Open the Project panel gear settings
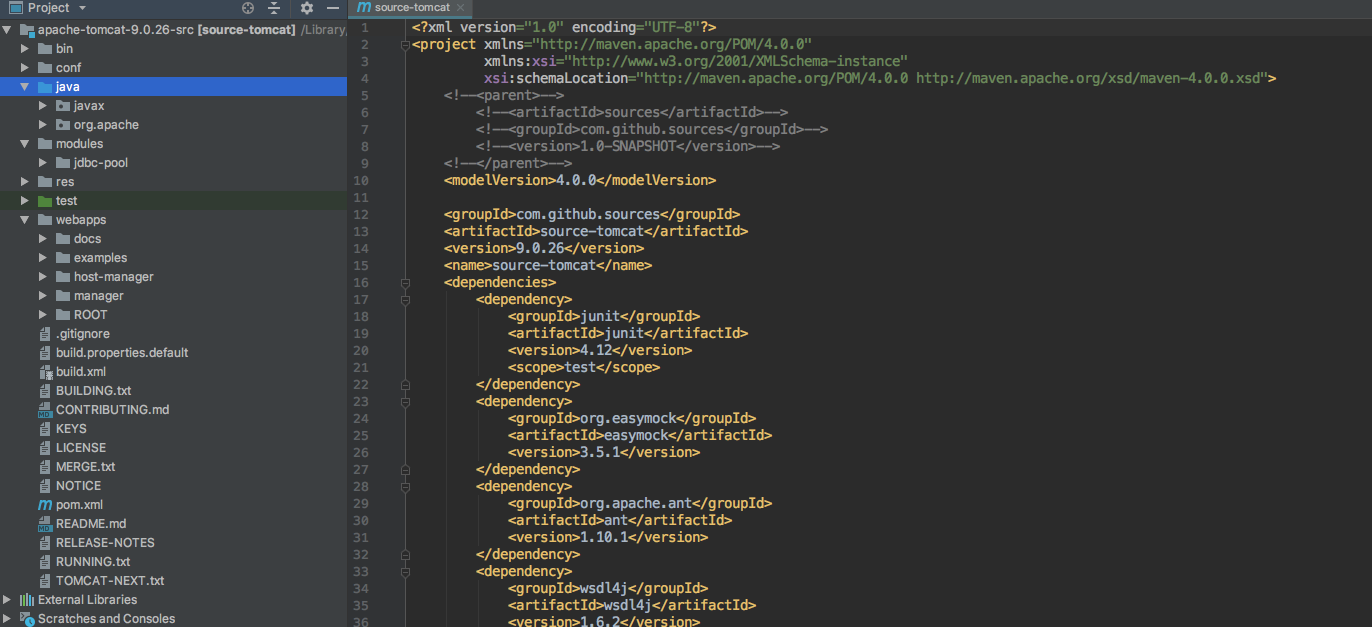 tap(307, 8)
